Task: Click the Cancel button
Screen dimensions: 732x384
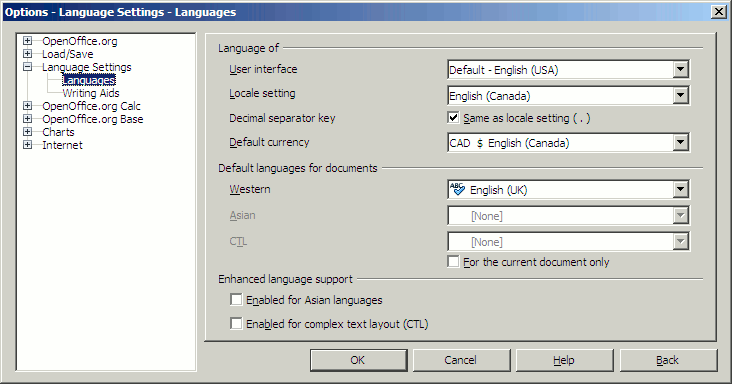Action: [x=461, y=360]
